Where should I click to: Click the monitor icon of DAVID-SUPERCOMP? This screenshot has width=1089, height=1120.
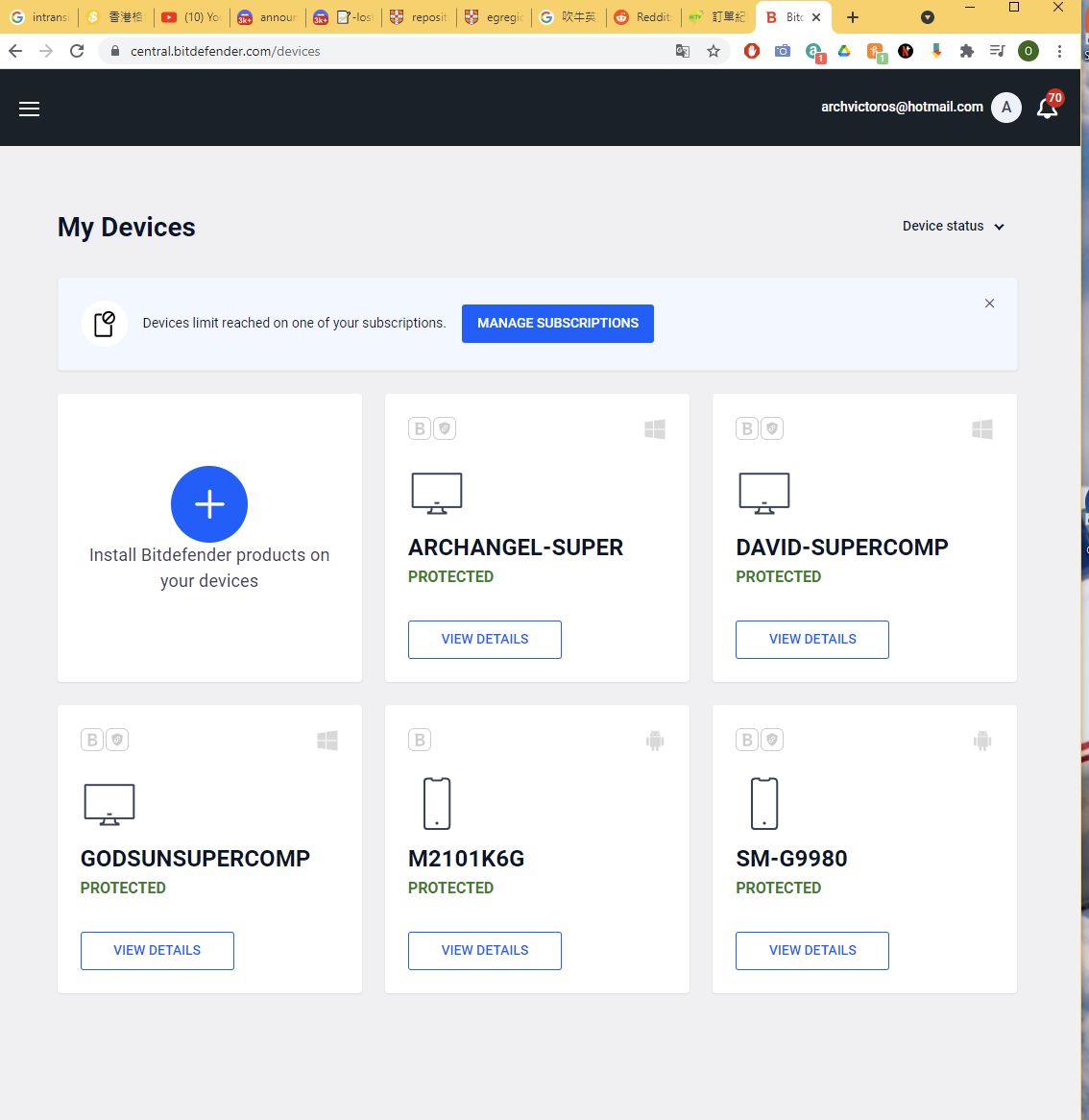coord(764,494)
